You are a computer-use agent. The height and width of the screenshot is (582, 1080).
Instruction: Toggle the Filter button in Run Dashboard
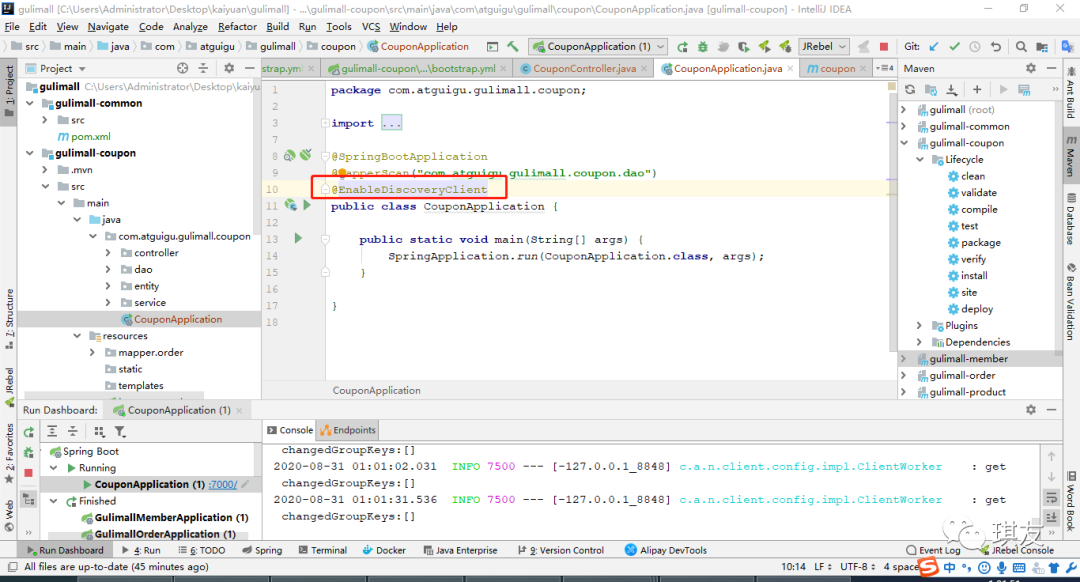coord(120,432)
